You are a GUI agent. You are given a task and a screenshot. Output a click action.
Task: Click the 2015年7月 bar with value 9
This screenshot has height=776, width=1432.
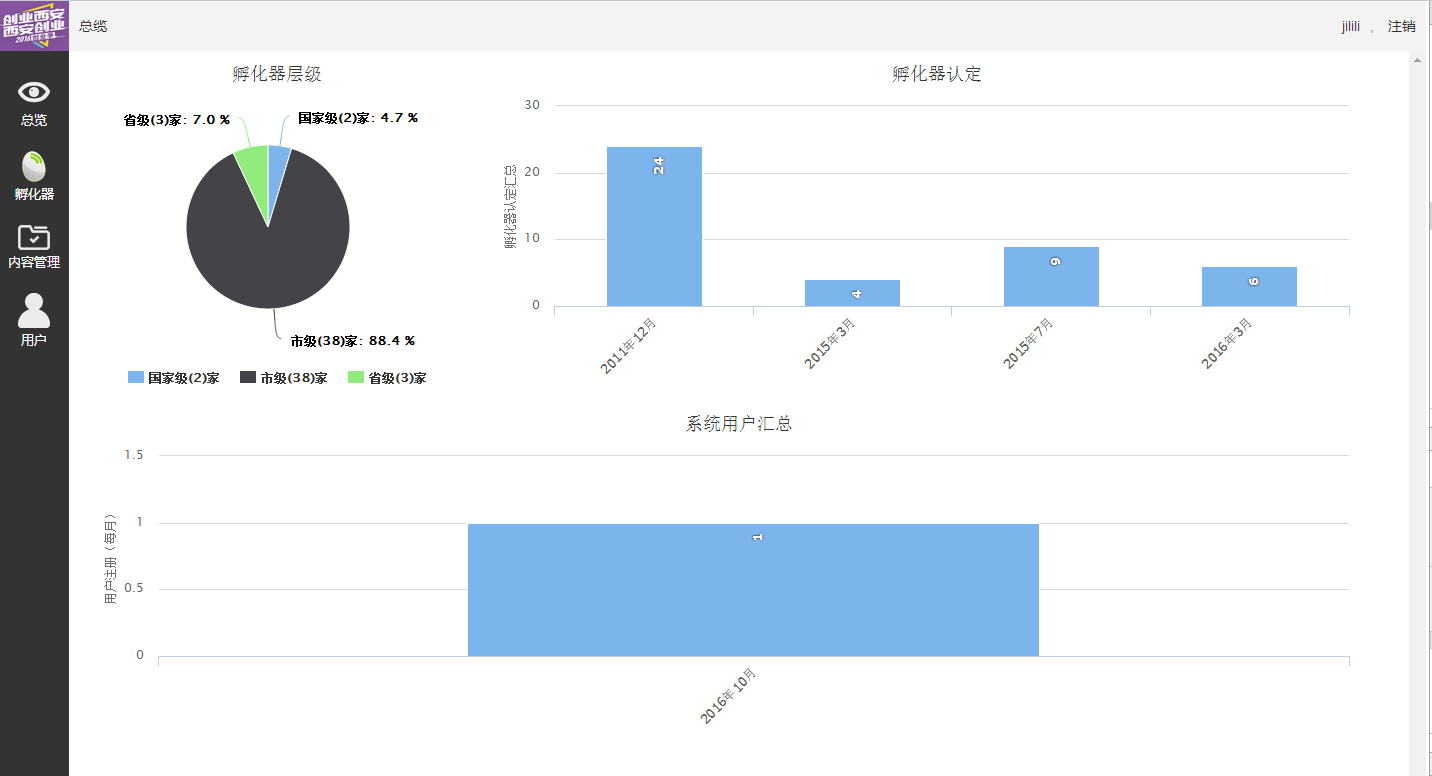pyautogui.click(x=1051, y=277)
